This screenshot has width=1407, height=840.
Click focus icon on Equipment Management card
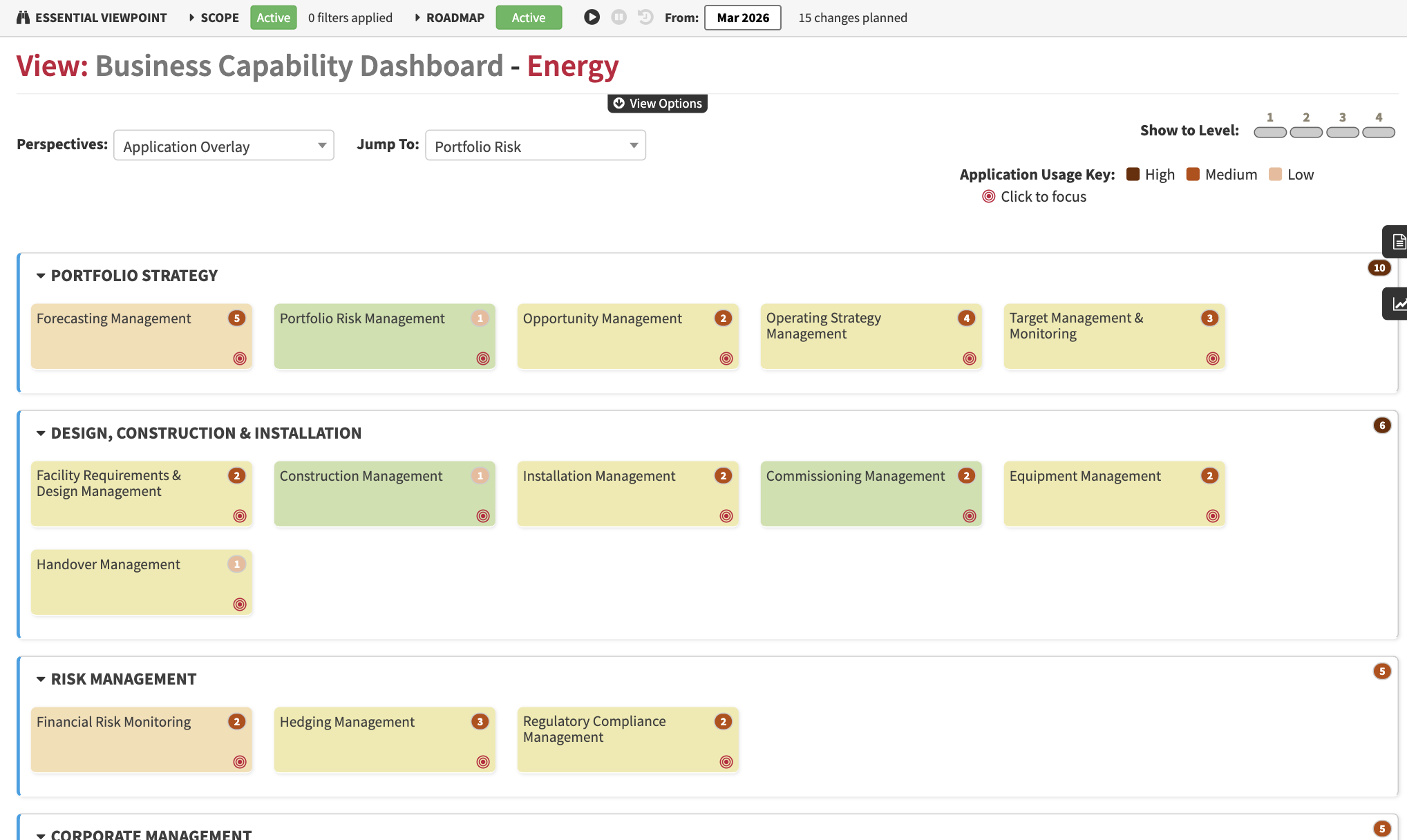click(1213, 515)
